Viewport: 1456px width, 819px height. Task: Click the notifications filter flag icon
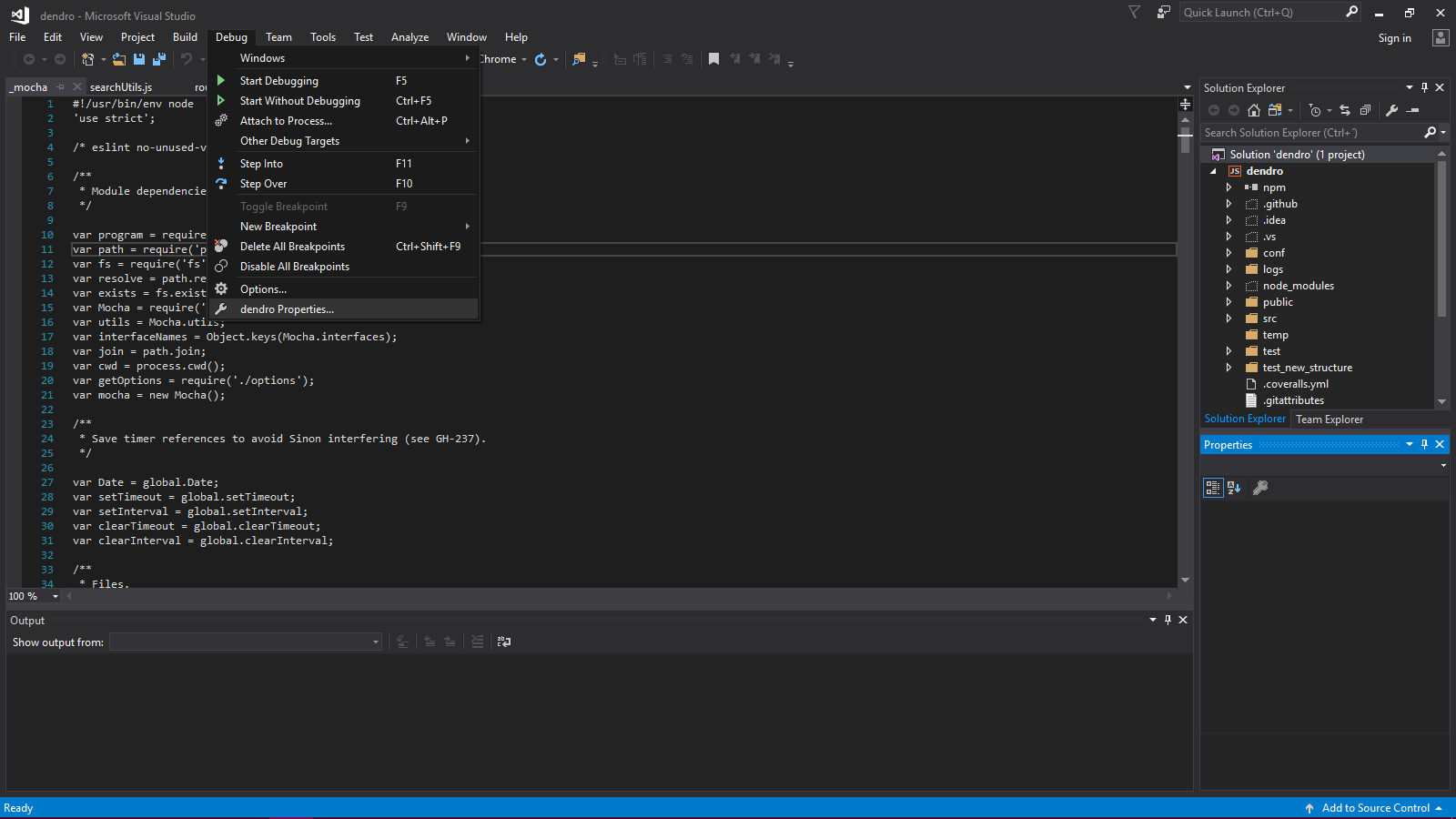tap(1134, 12)
